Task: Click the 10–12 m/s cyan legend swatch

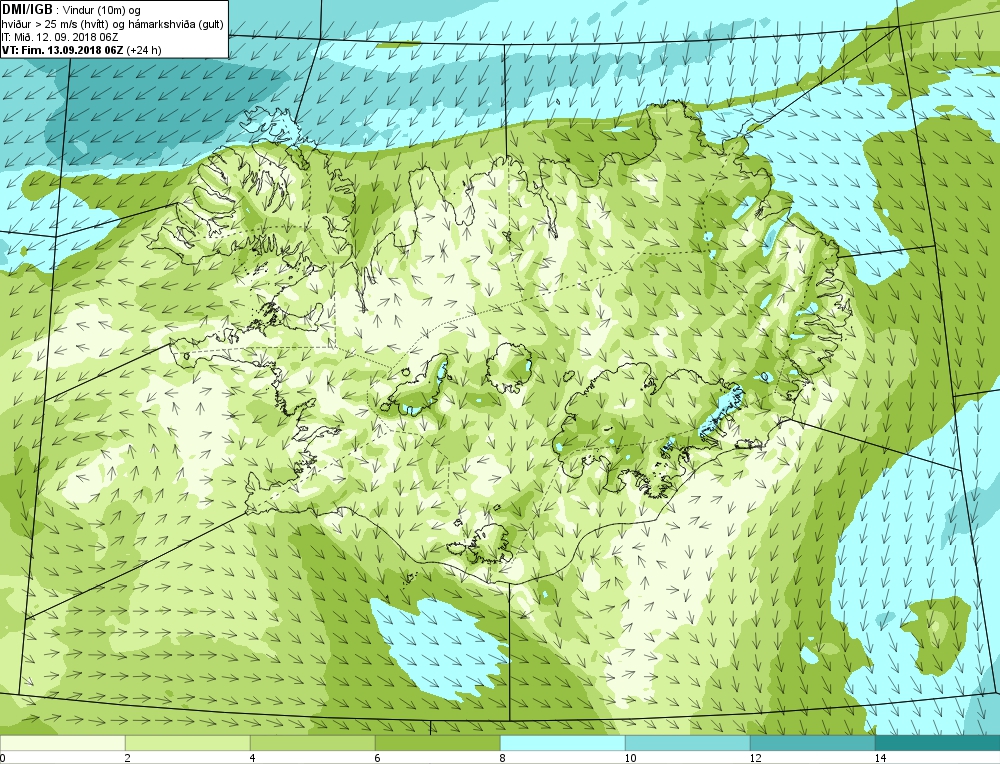Action: point(688,743)
